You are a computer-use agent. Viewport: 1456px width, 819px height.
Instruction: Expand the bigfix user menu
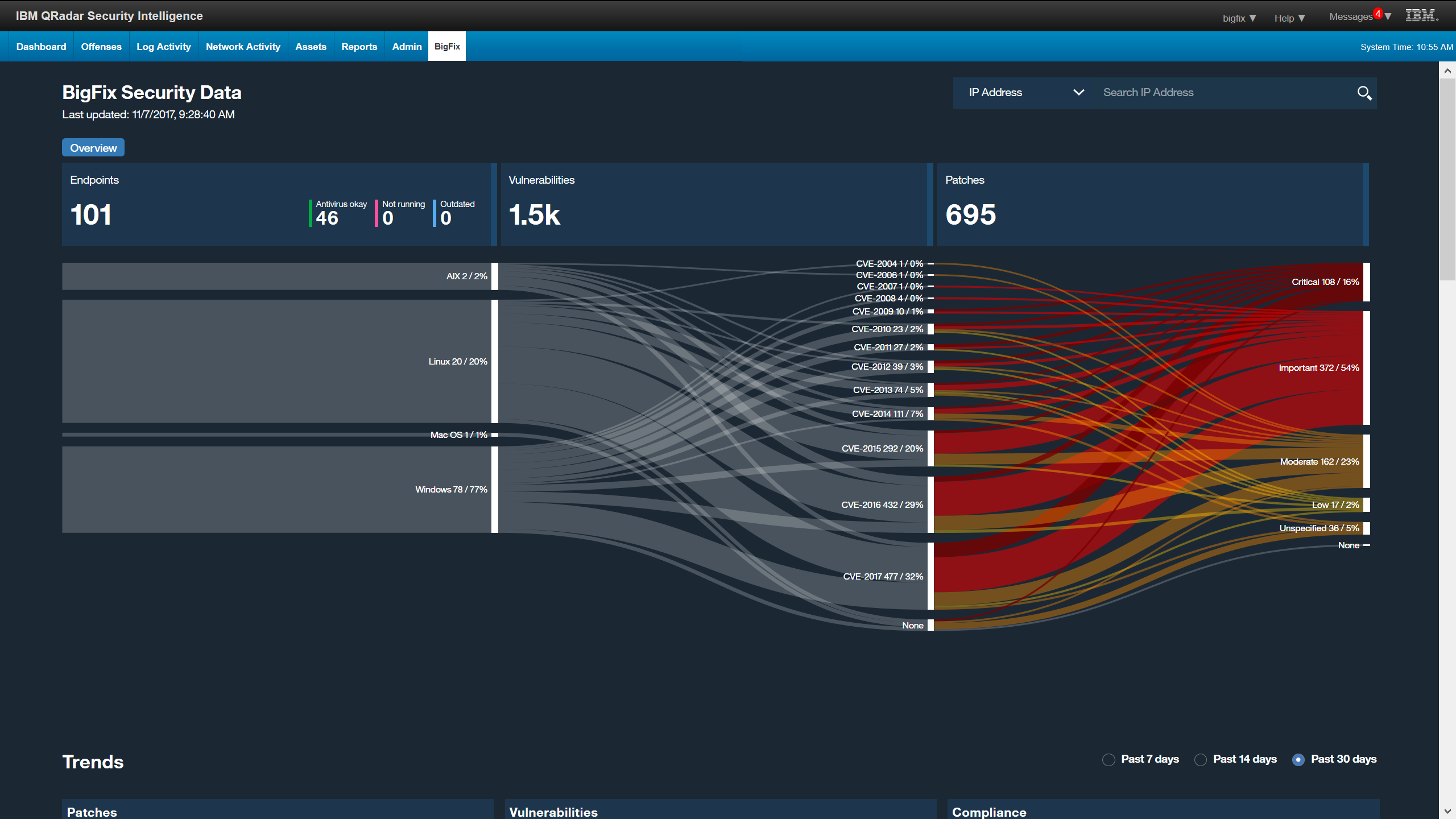click(1238, 18)
